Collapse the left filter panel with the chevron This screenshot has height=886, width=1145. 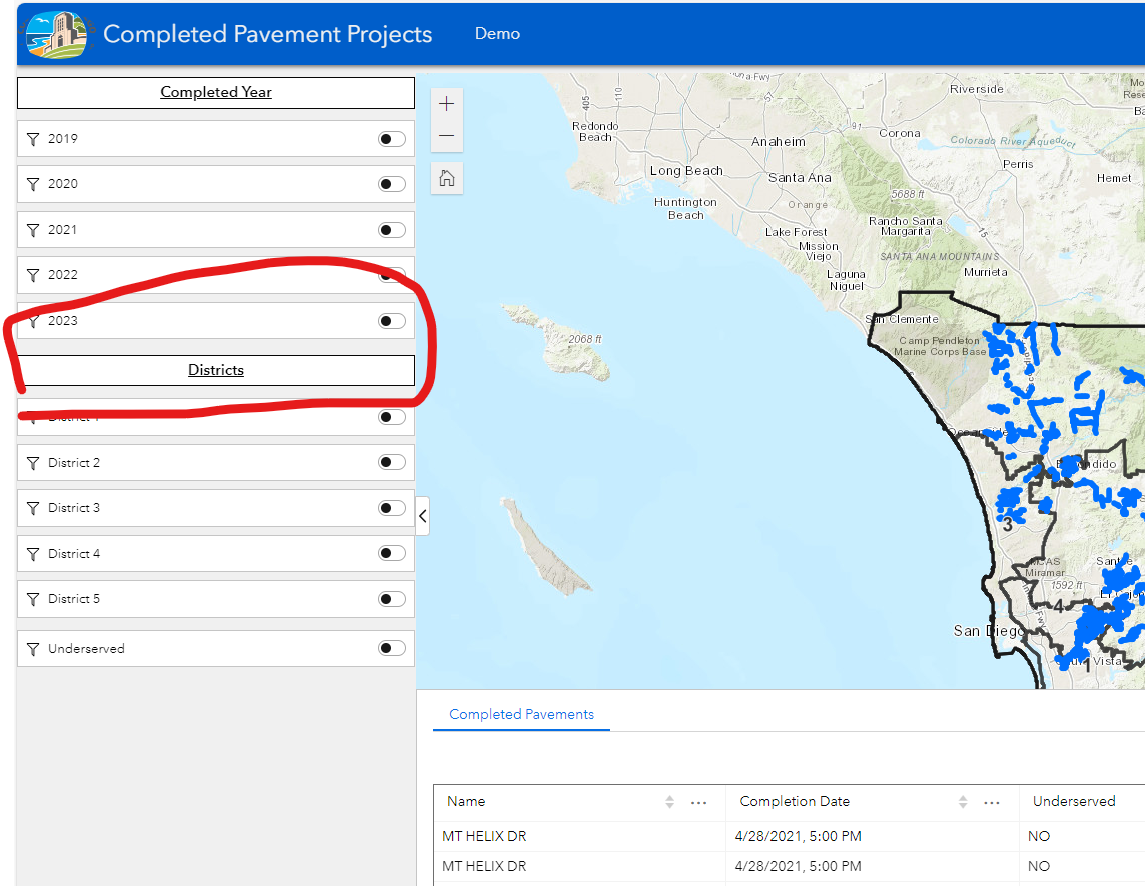423,515
